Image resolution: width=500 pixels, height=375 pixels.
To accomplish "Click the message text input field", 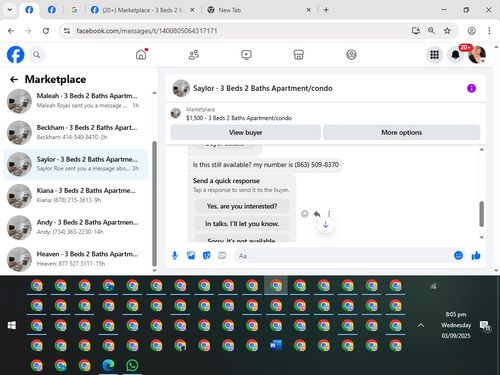I will [x=342, y=256].
